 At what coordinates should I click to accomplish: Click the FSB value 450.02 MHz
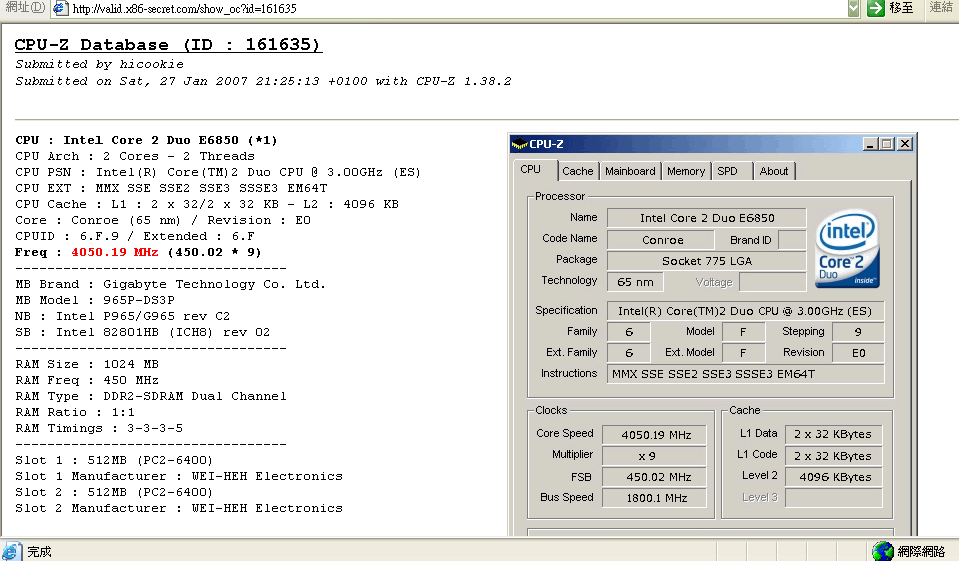(654, 477)
